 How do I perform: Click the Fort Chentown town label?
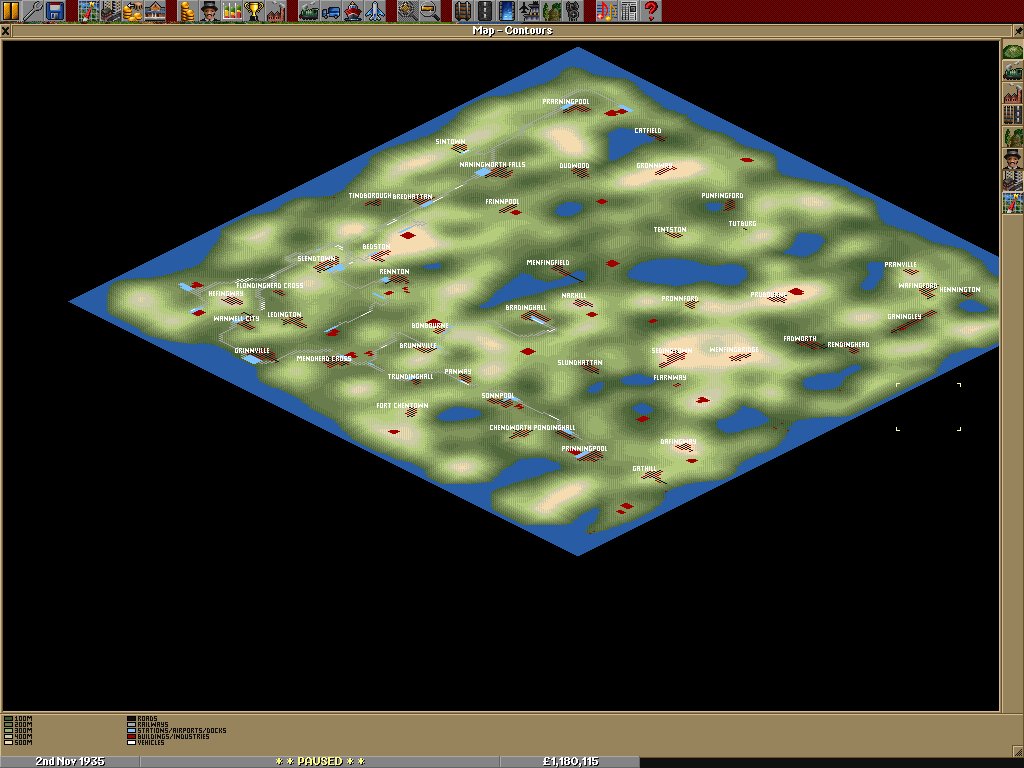pos(402,406)
